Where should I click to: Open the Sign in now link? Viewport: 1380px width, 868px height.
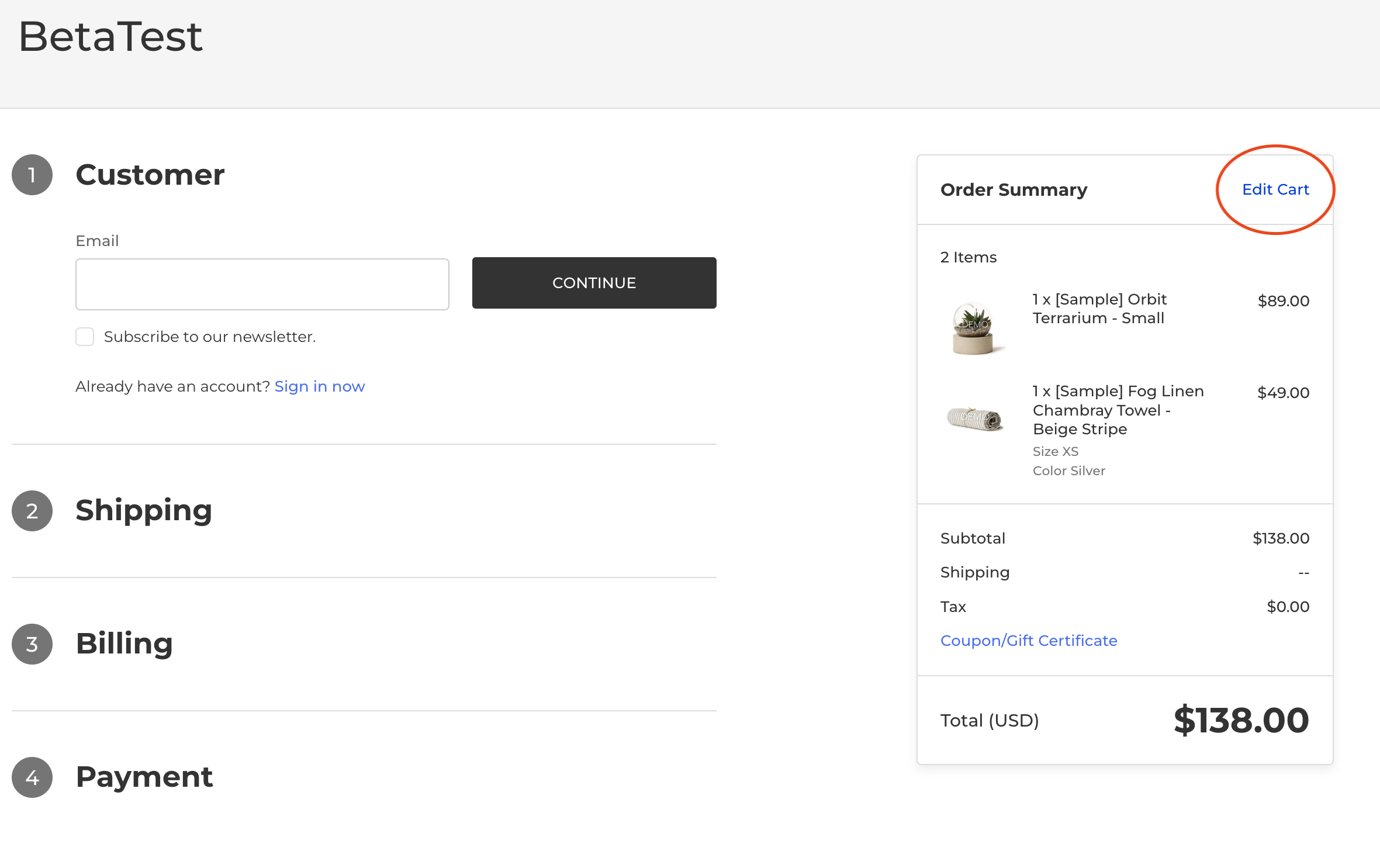click(x=319, y=386)
